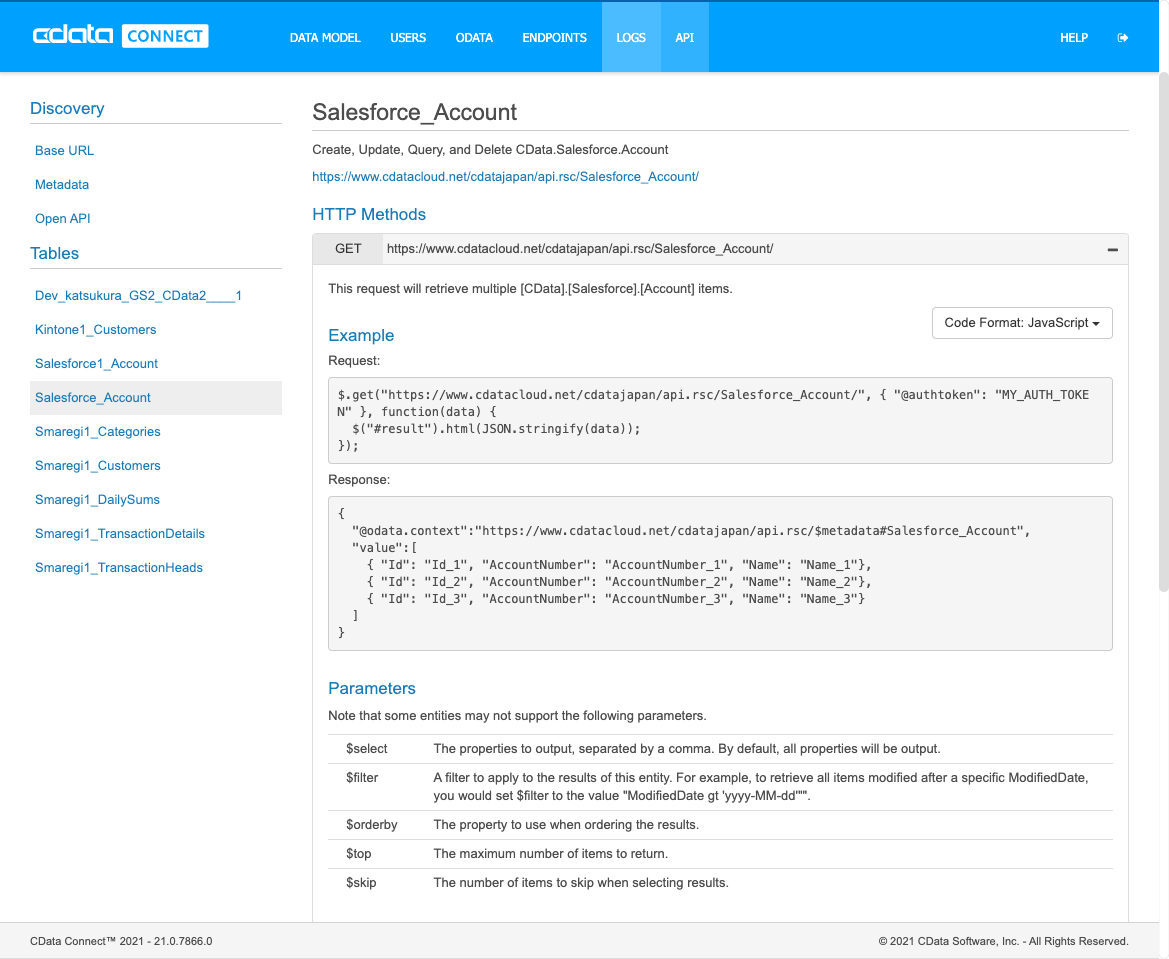This screenshot has width=1169, height=959.
Task: Open the LOGS tab
Action: pos(631,37)
